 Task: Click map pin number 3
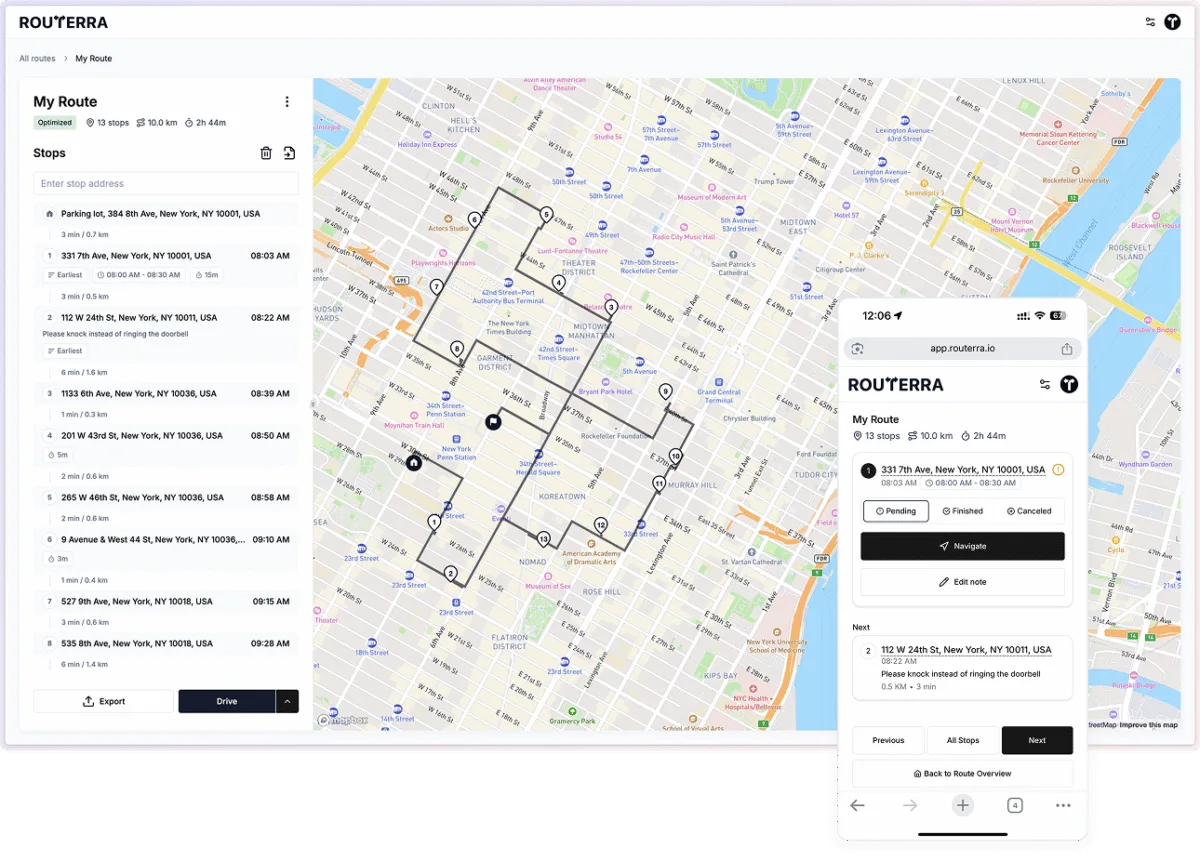coord(612,308)
